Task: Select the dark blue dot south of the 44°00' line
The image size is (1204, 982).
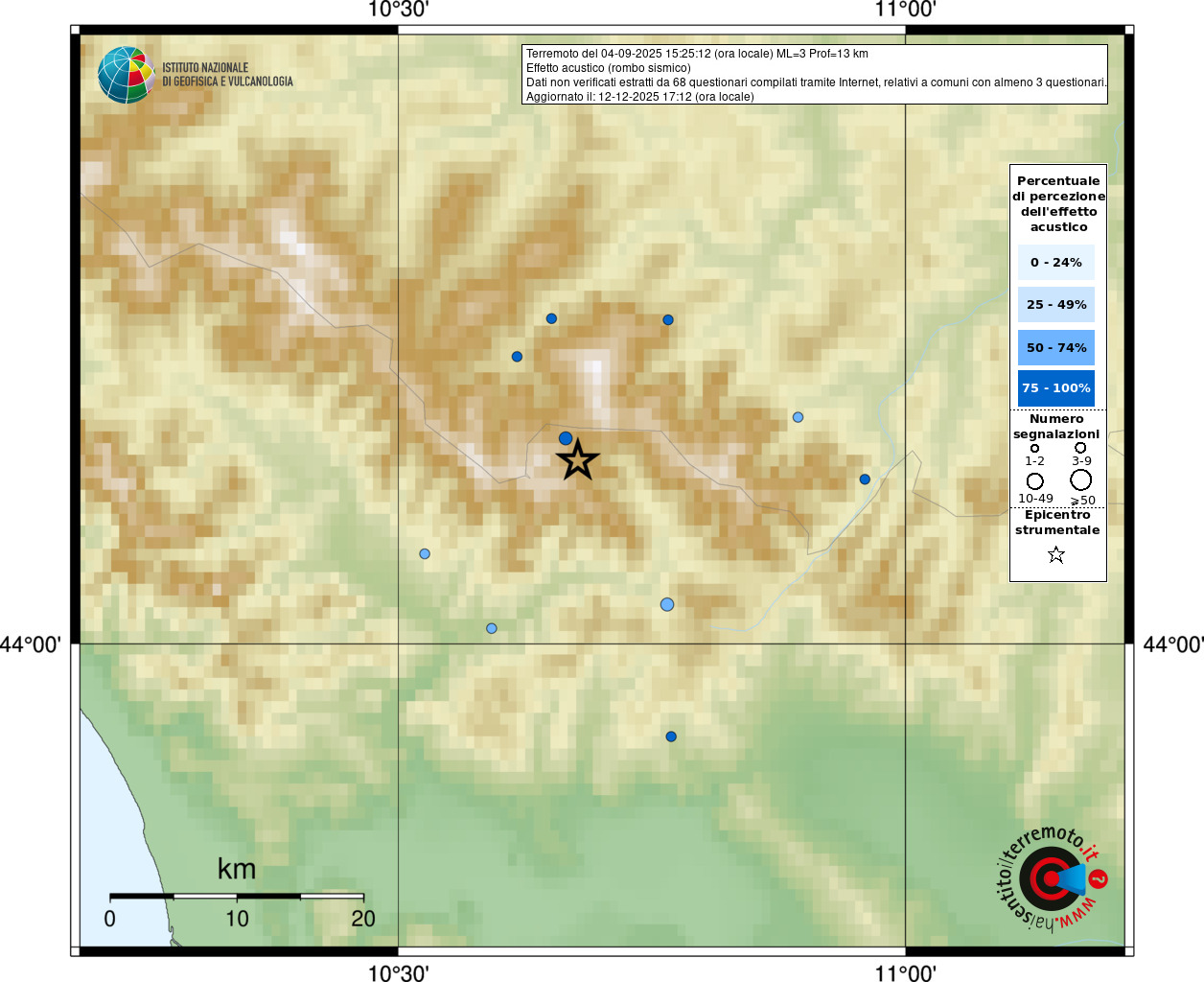Action: (671, 736)
